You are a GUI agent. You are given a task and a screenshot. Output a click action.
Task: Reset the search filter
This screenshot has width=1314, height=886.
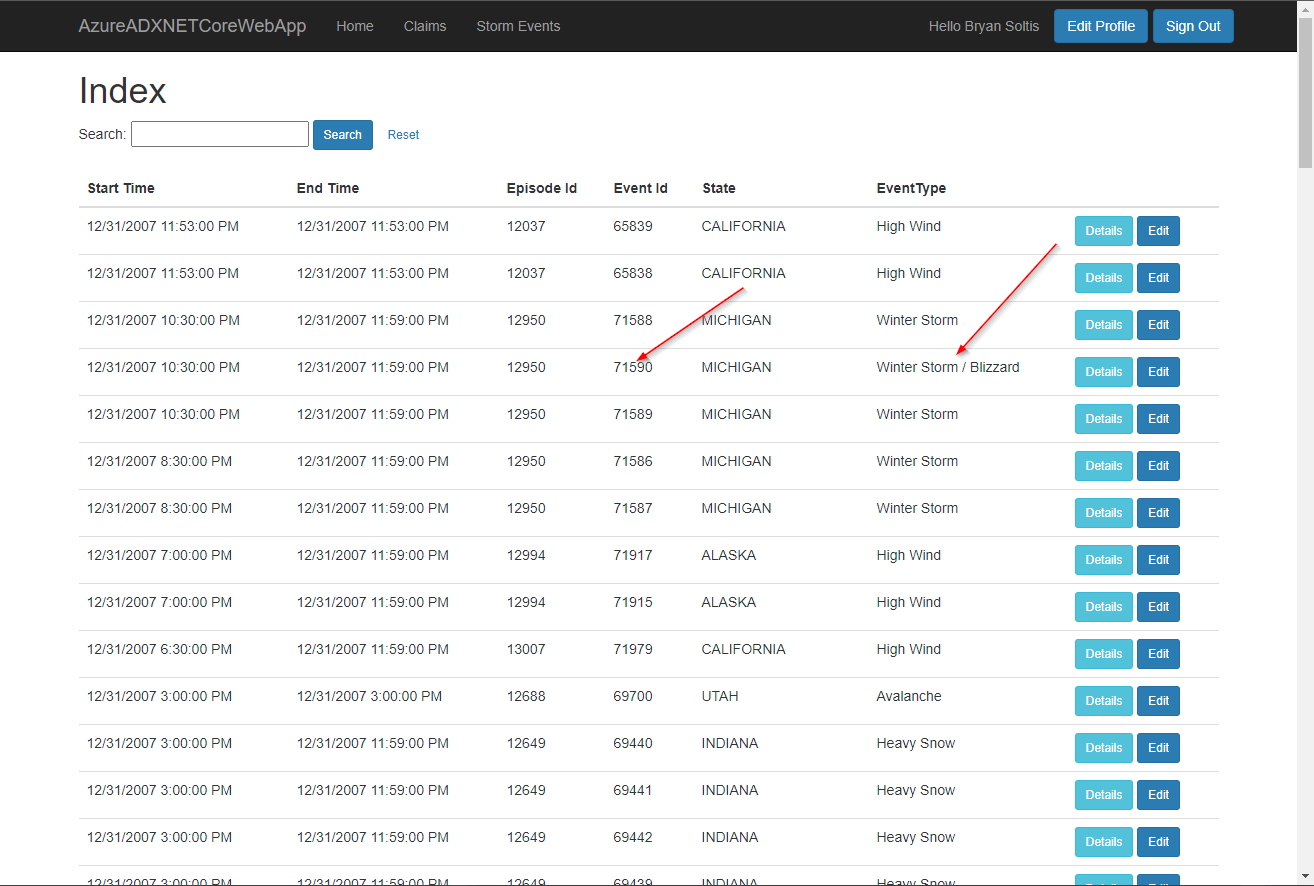pyautogui.click(x=403, y=135)
